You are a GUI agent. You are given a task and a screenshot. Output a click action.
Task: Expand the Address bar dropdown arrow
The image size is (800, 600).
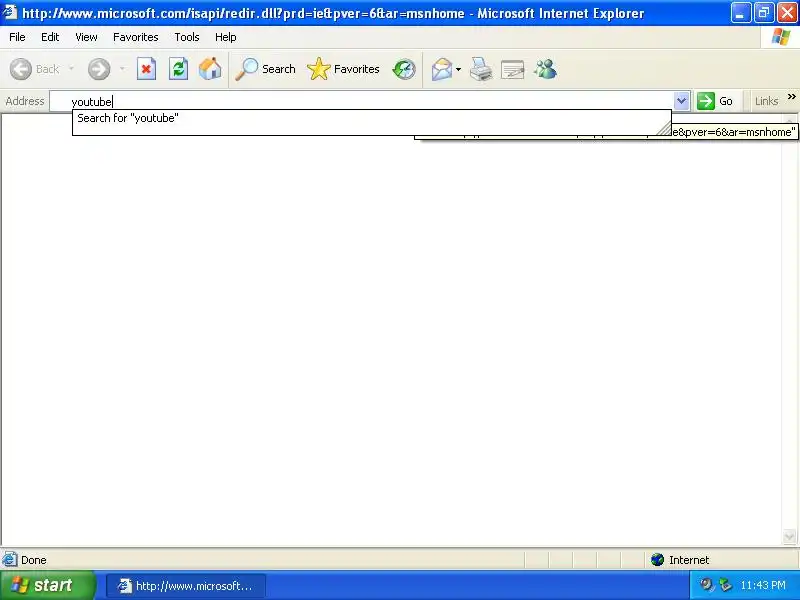pos(682,101)
